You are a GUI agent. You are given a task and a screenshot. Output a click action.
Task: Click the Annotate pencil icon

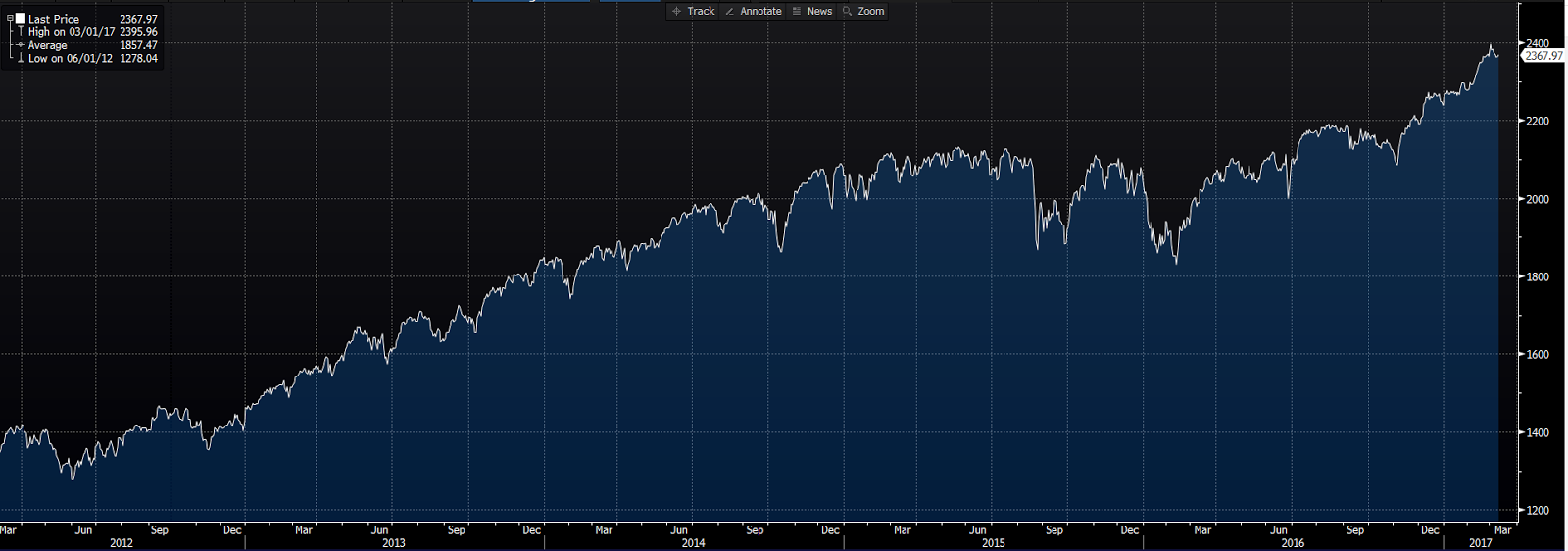click(729, 11)
